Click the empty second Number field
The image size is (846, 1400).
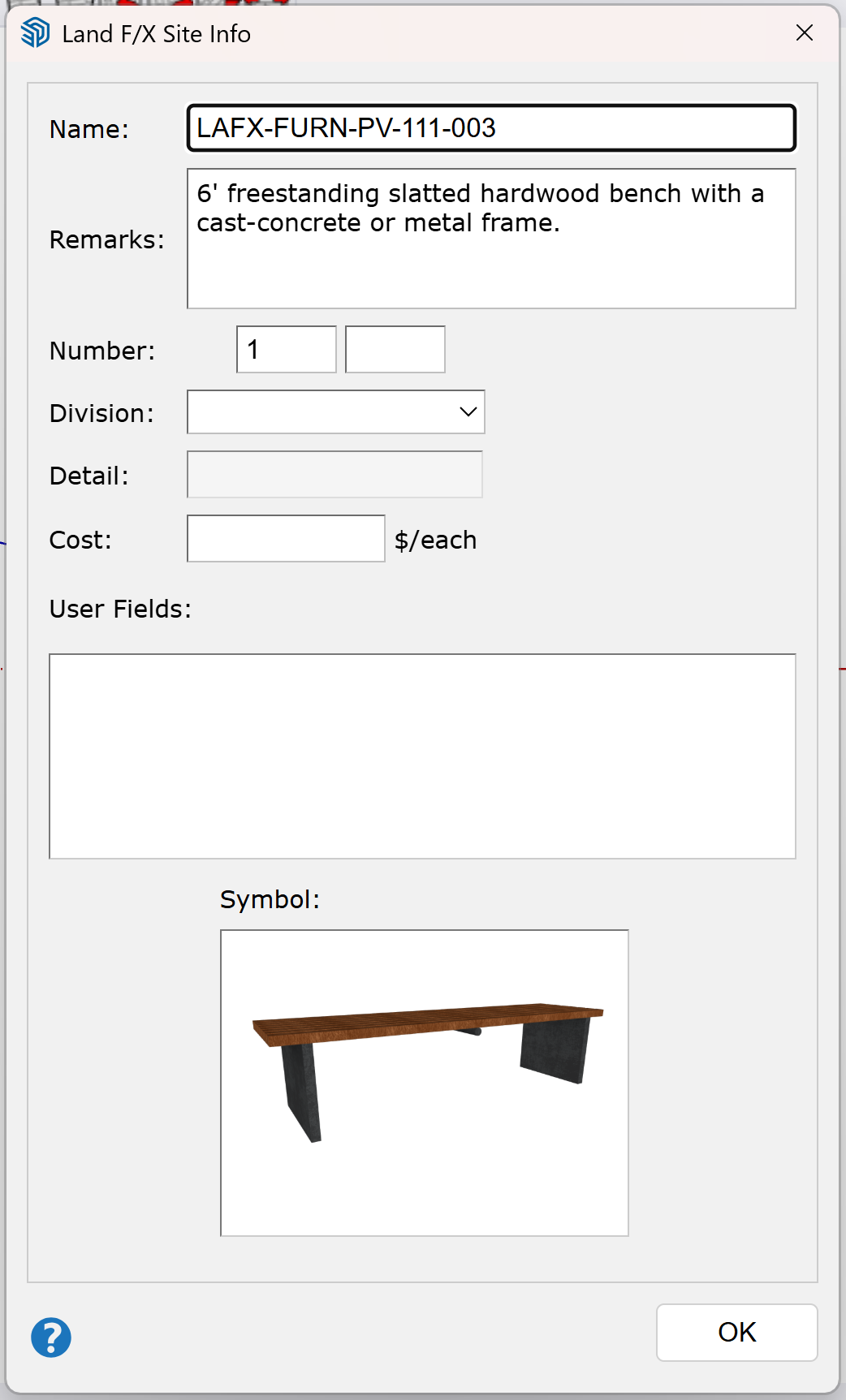395,350
